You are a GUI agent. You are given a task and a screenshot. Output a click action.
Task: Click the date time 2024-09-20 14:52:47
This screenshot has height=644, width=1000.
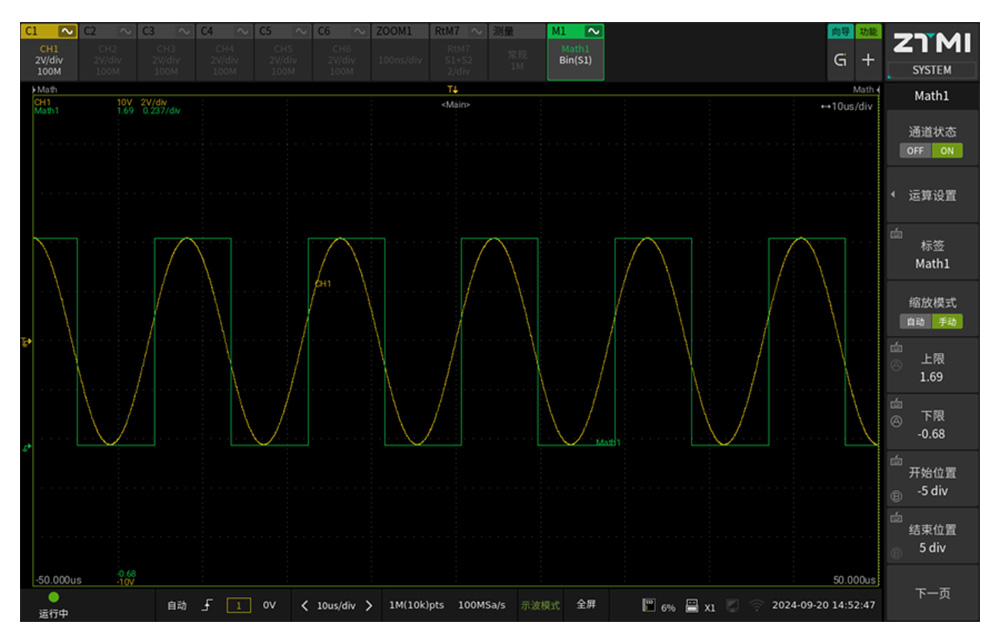[823, 604]
